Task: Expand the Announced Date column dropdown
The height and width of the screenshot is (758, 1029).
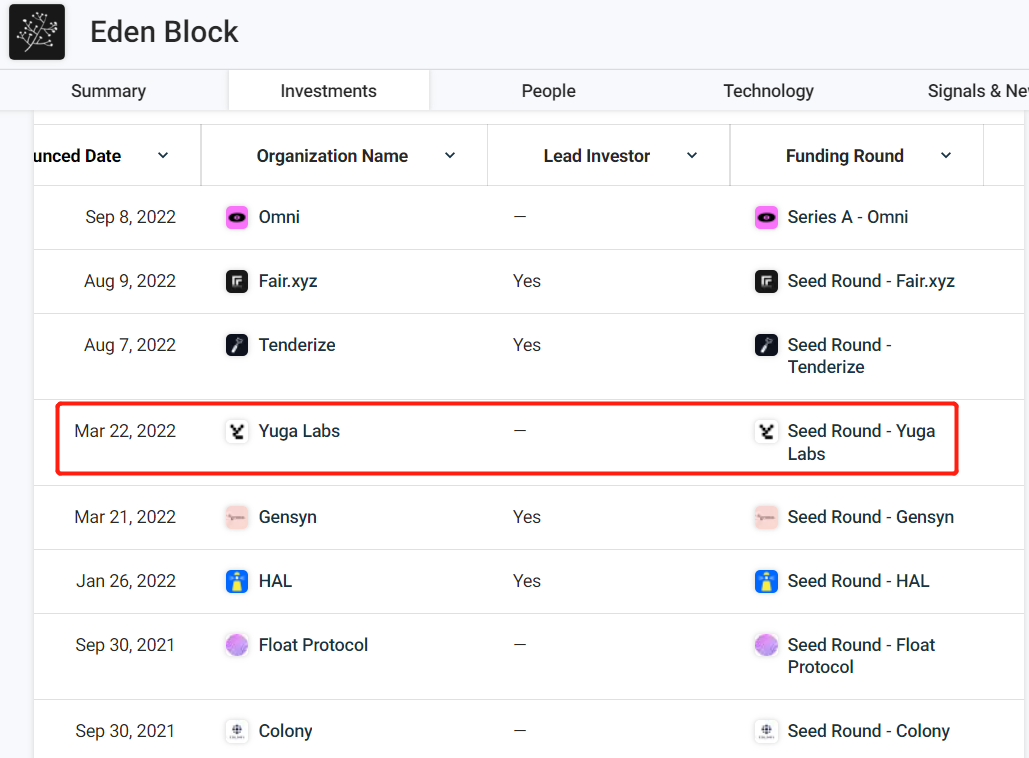Action: pyautogui.click(x=163, y=155)
